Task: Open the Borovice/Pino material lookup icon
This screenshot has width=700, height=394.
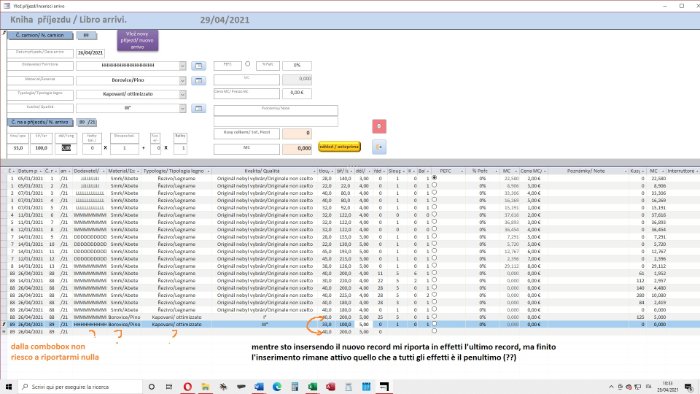Action: [x=199, y=81]
